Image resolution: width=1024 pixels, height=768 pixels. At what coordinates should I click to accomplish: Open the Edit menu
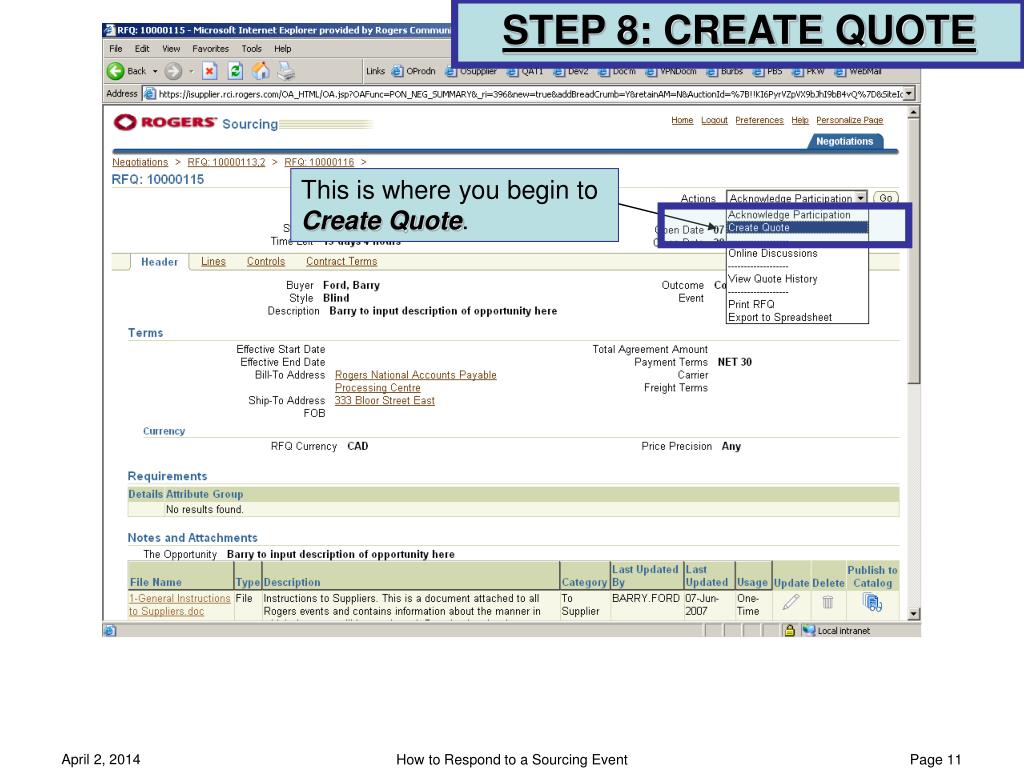click(x=142, y=48)
